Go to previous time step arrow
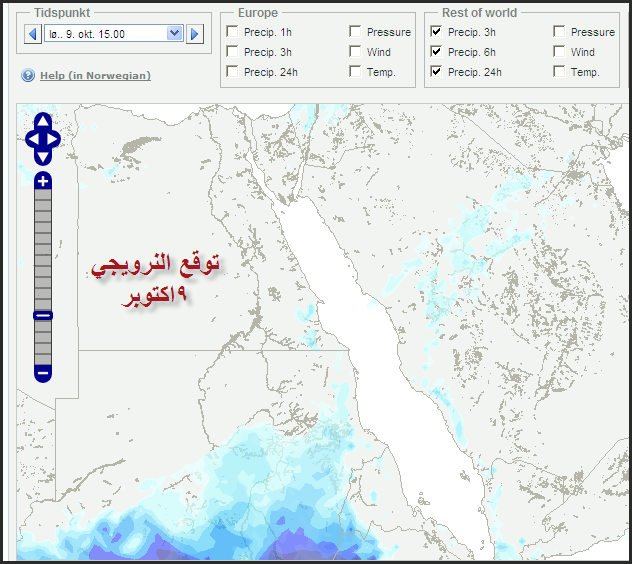This screenshot has width=632, height=564. [x=33, y=34]
